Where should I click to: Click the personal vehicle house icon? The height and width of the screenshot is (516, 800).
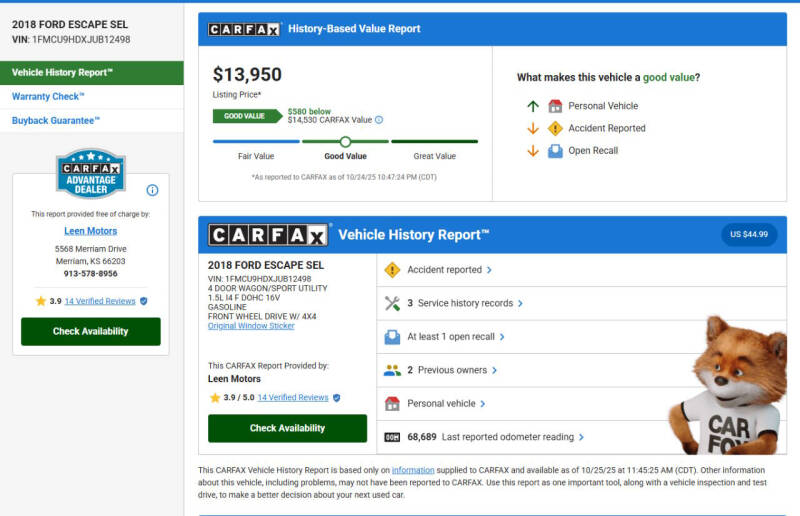392,404
